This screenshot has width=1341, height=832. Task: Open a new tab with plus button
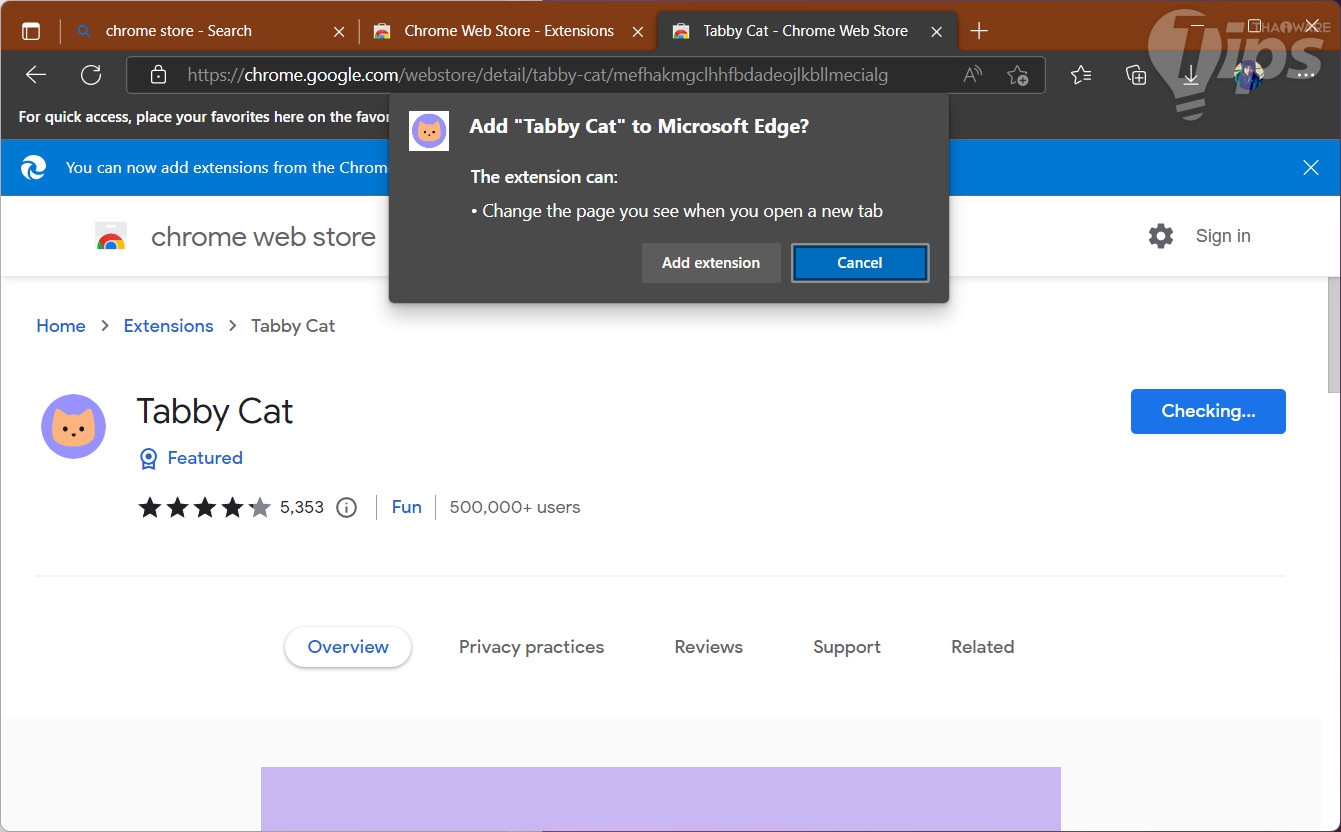click(979, 31)
